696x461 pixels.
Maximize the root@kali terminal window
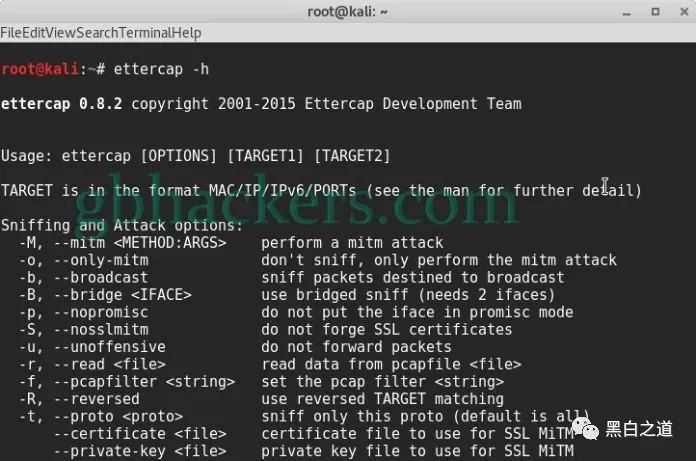coord(655,12)
